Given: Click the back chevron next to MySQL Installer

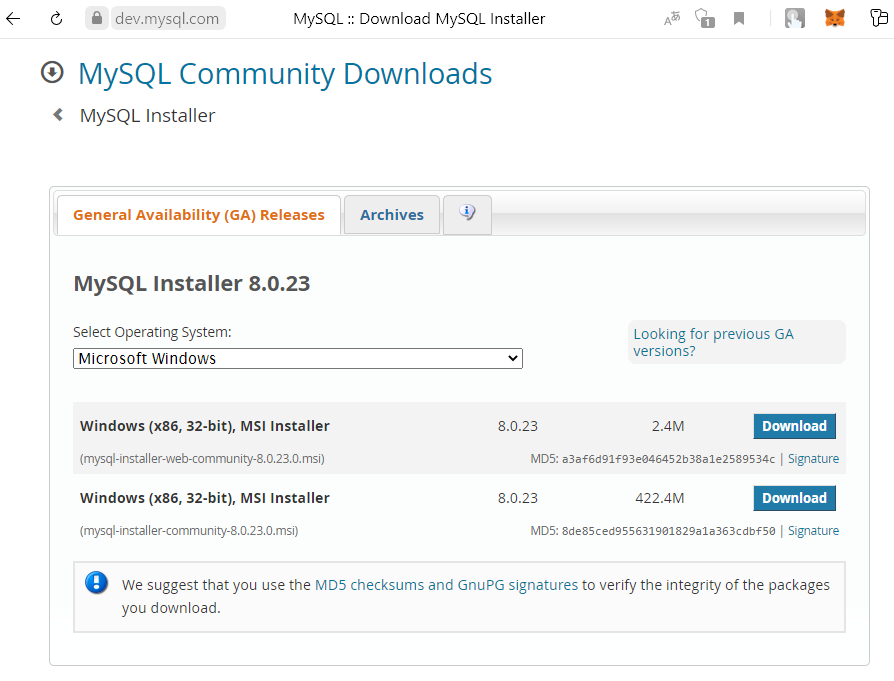Looking at the screenshot, I should (58, 115).
